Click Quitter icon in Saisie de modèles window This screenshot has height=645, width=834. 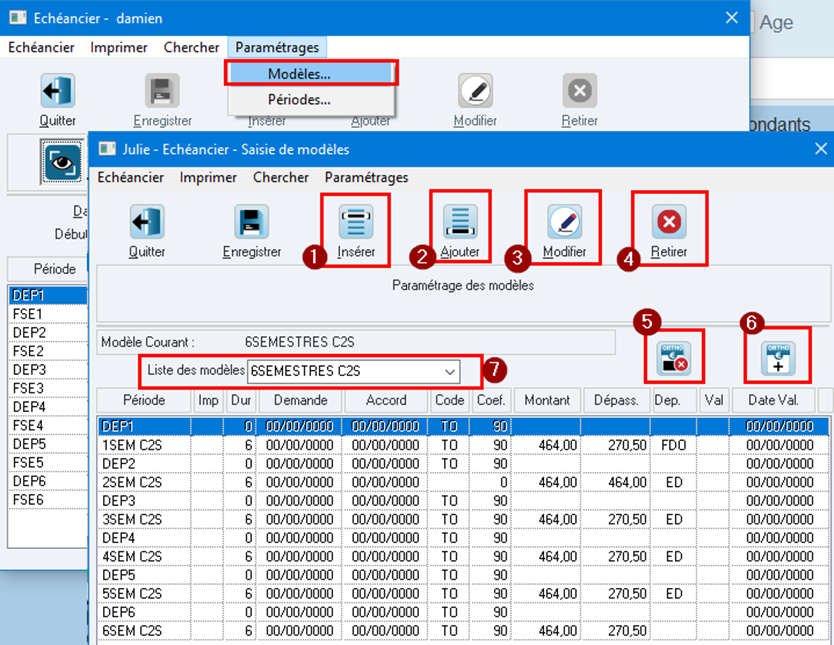pos(147,222)
